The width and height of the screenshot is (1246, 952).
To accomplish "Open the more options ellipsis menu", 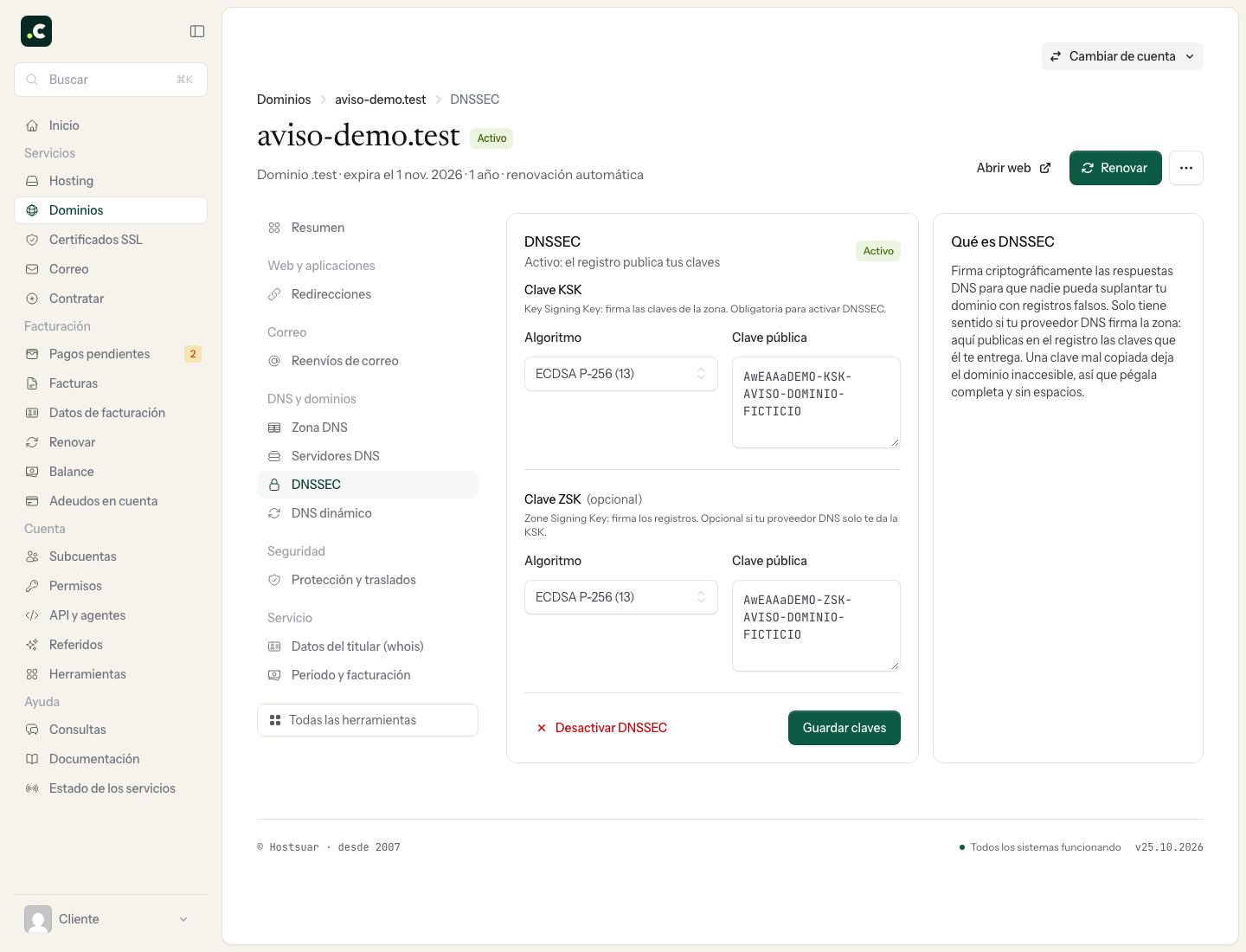I will [x=1186, y=168].
